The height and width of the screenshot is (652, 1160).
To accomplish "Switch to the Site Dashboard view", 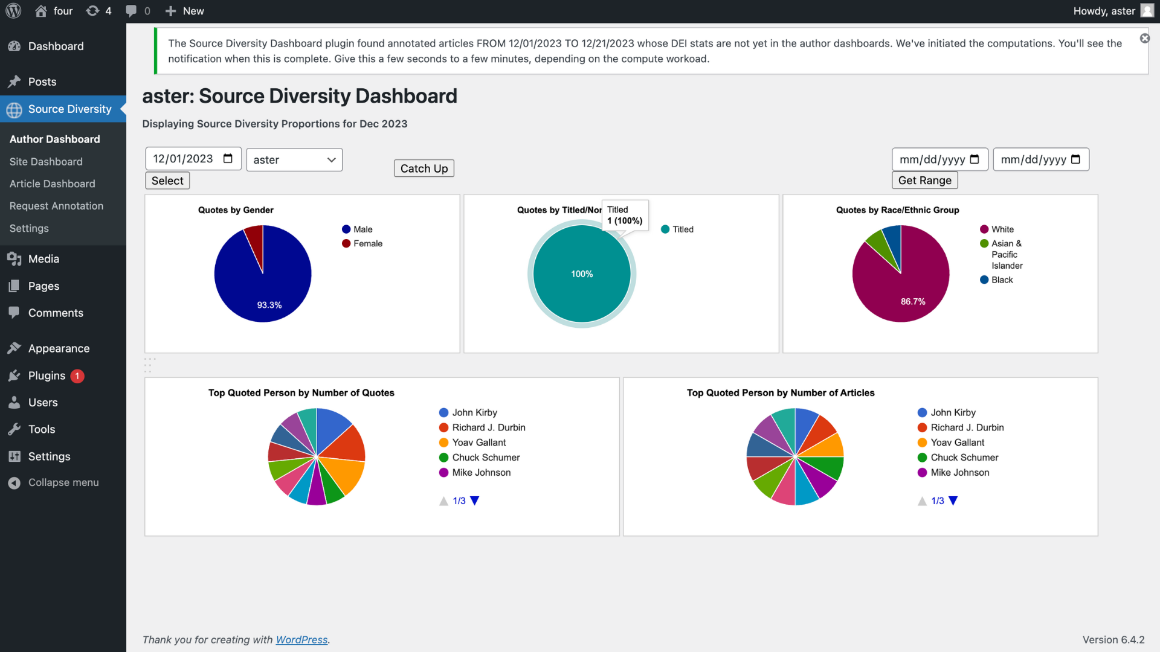I will pos(46,161).
